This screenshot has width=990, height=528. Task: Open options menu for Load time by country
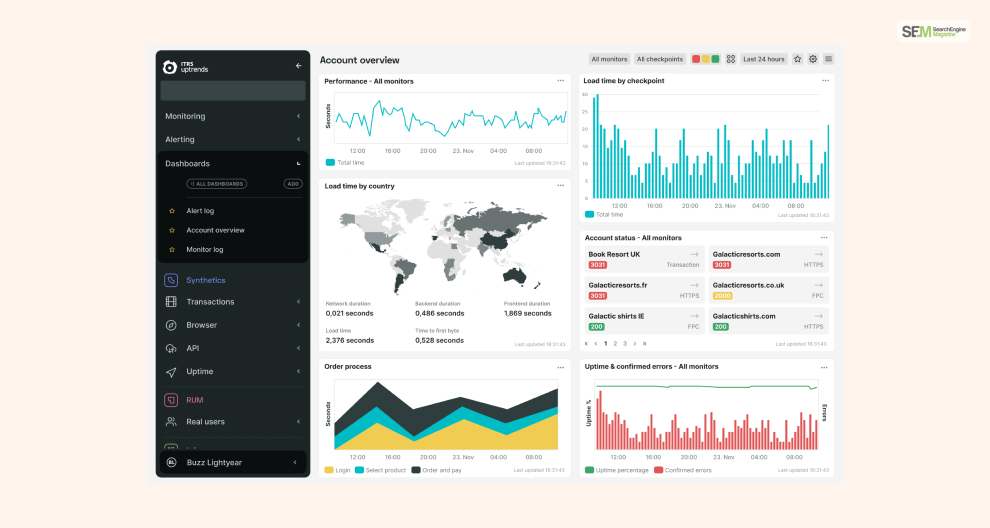pyautogui.click(x=561, y=186)
